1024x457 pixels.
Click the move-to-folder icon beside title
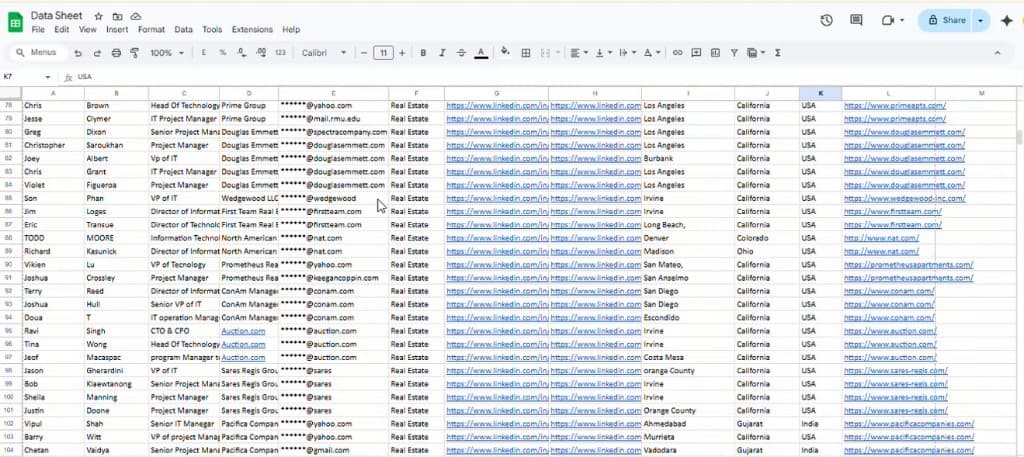click(117, 16)
